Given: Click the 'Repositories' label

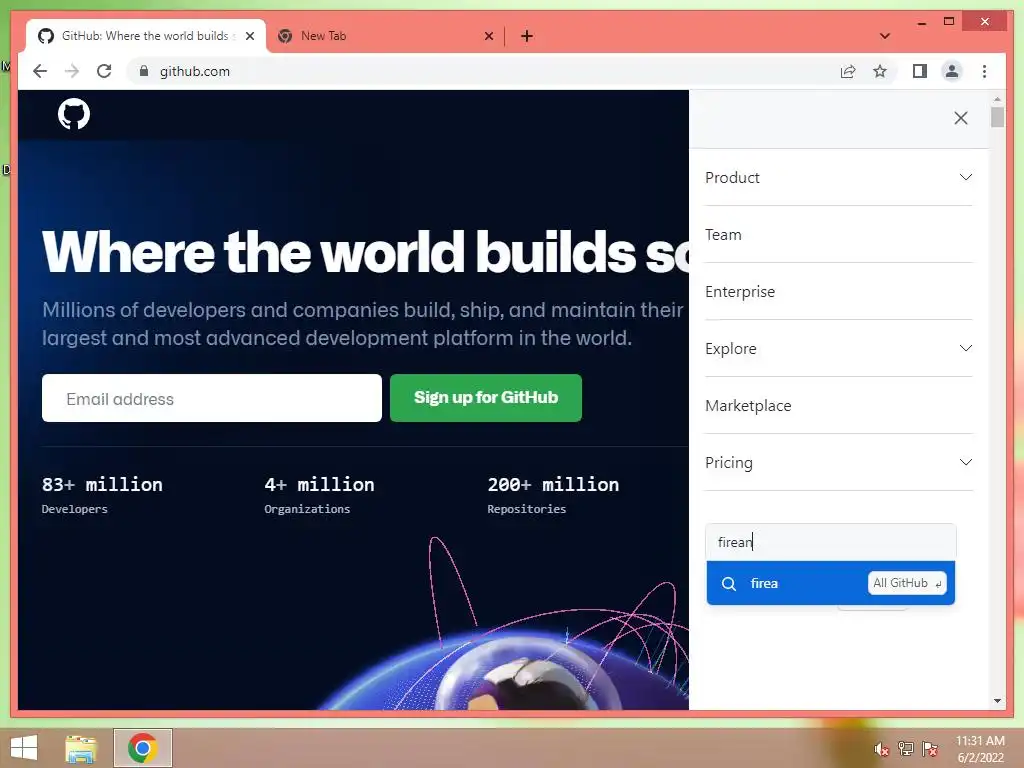Looking at the screenshot, I should pos(526,509).
